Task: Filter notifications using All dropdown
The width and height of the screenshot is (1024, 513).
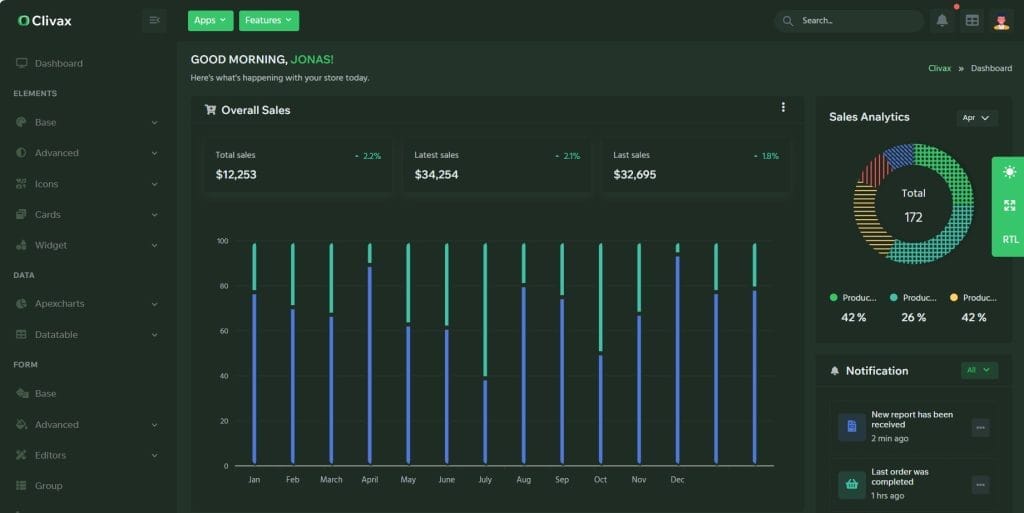Action: [x=979, y=370]
